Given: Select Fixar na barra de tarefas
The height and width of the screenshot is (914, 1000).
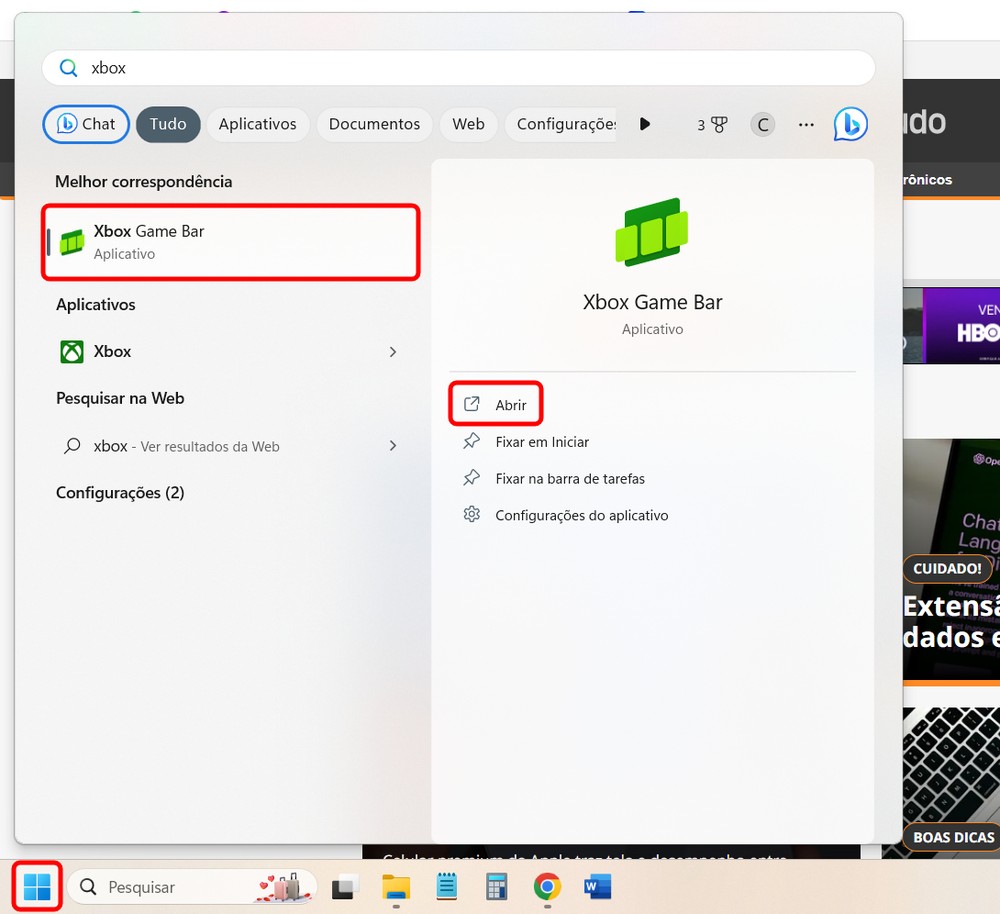Looking at the screenshot, I should [568, 478].
